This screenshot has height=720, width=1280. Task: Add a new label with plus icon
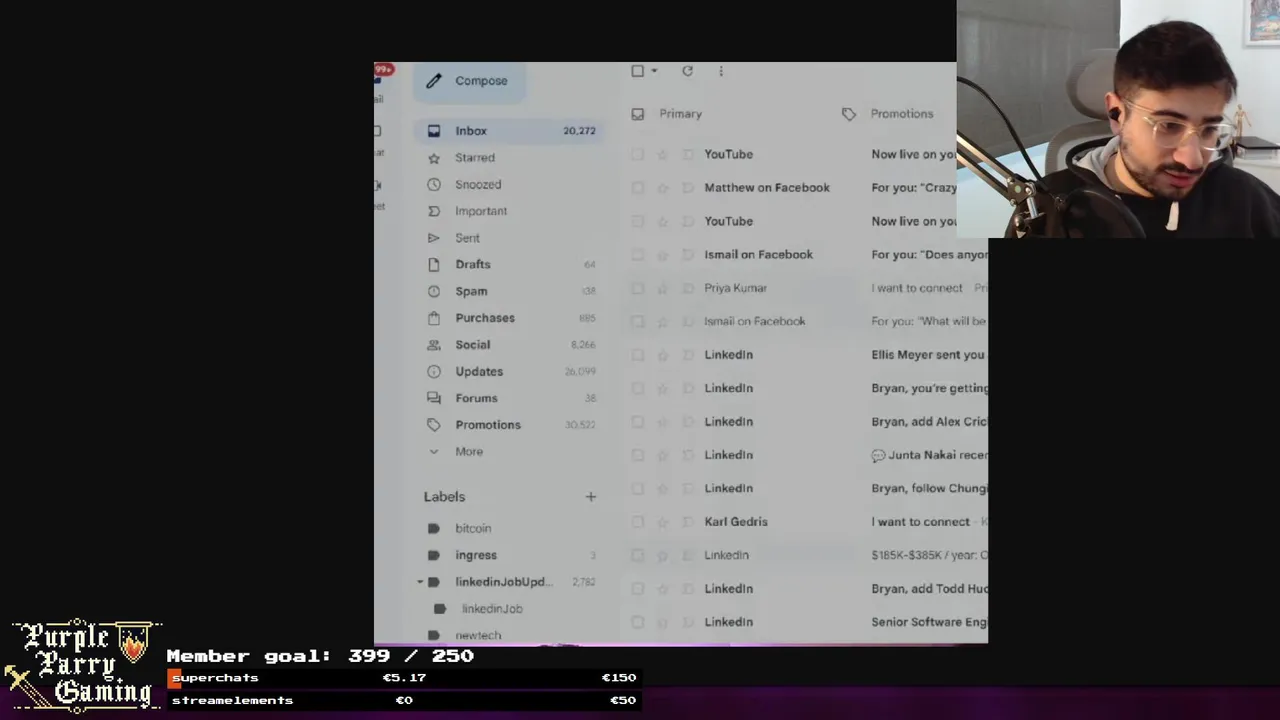click(590, 497)
